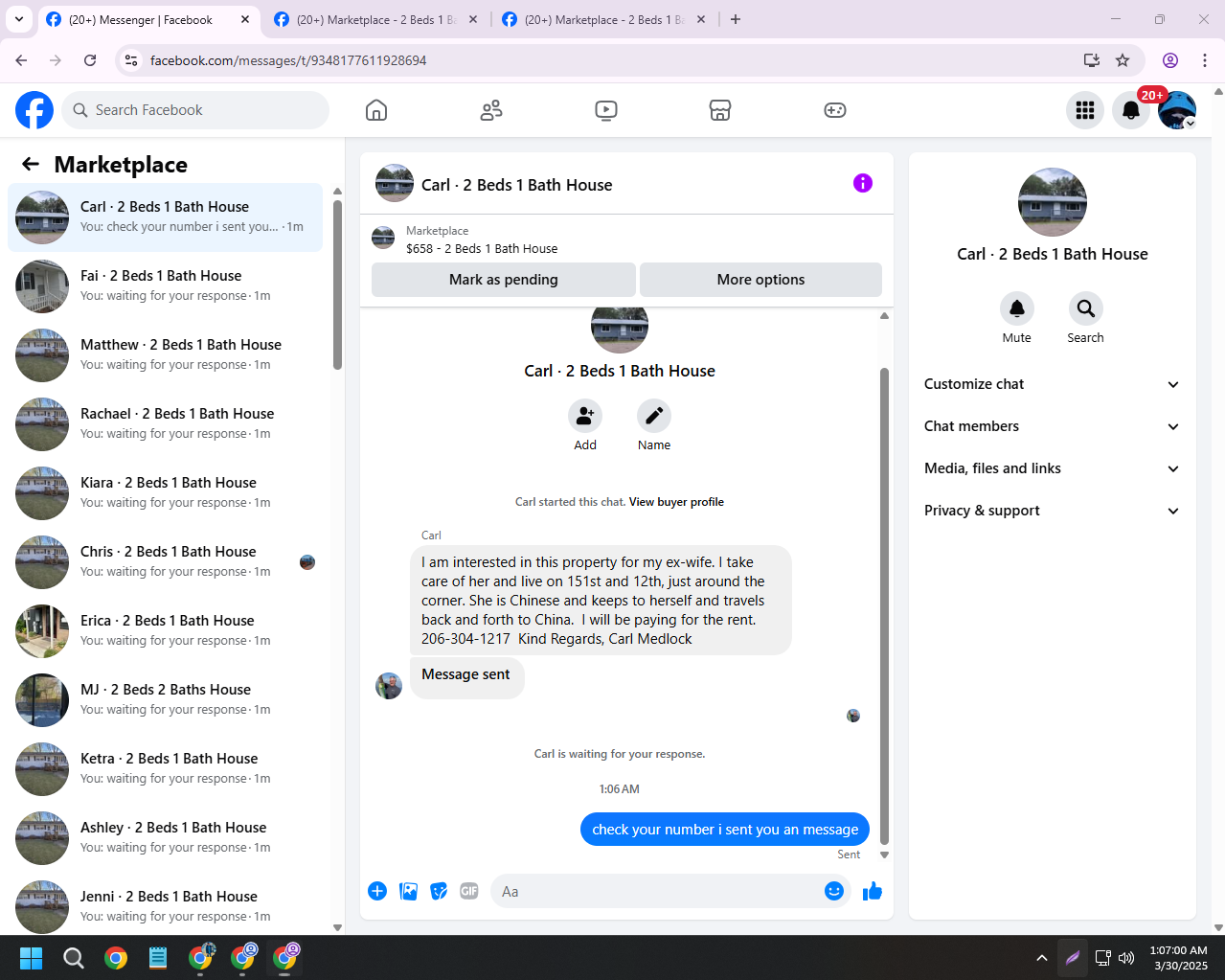Open more actions plus icon
The height and width of the screenshot is (980, 1225).
pos(377,891)
